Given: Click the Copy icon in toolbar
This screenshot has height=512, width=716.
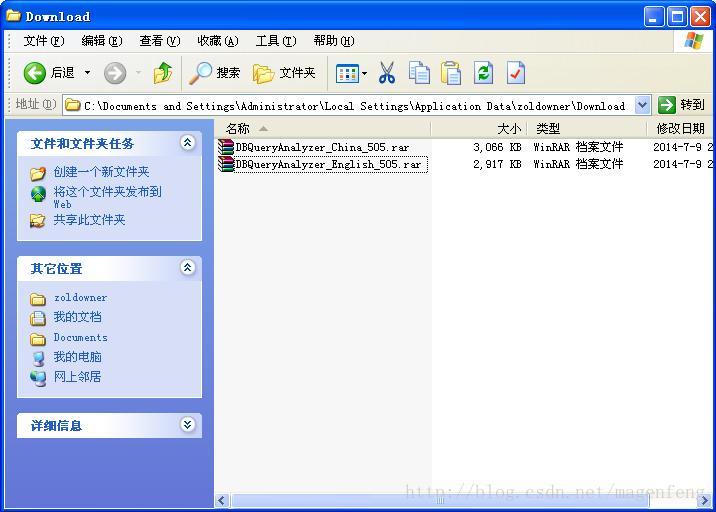Looking at the screenshot, I should click(x=419, y=73).
